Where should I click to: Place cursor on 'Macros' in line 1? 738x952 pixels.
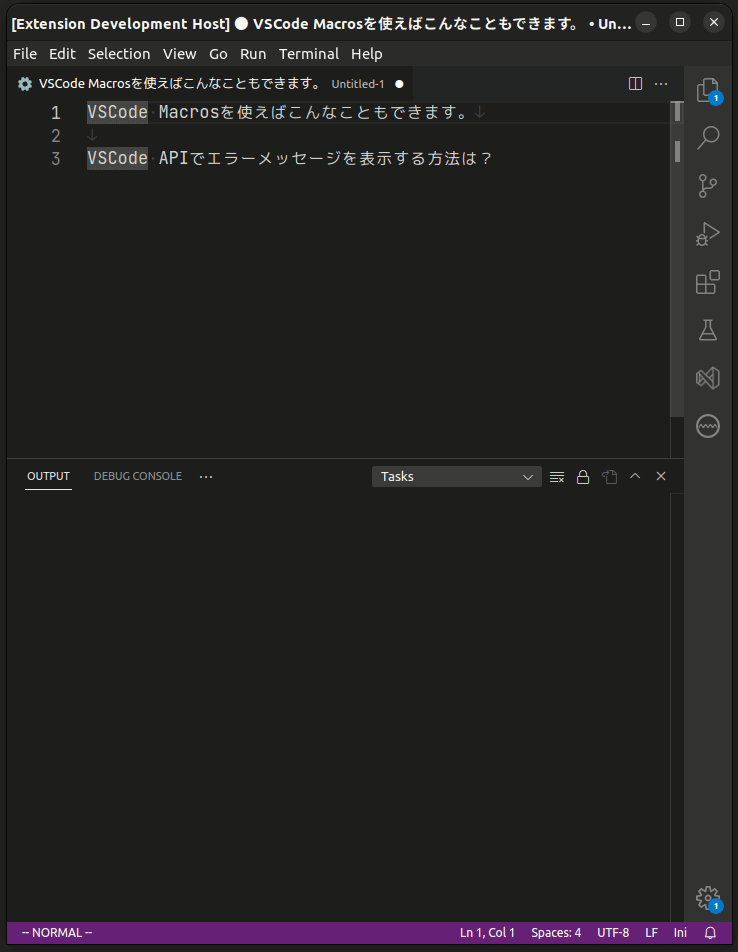[189, 112]
